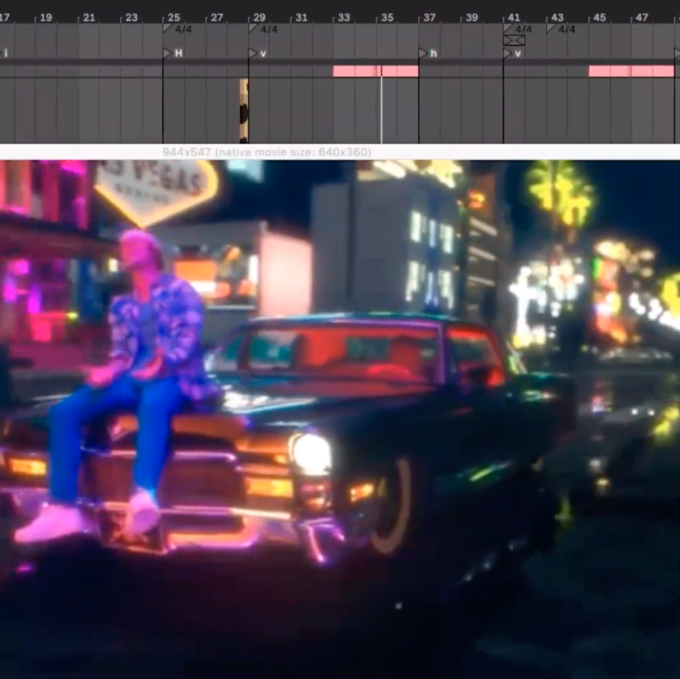Click the video preview frame with the car
This screenshot has height=679, width=680.
coord(340,419)
